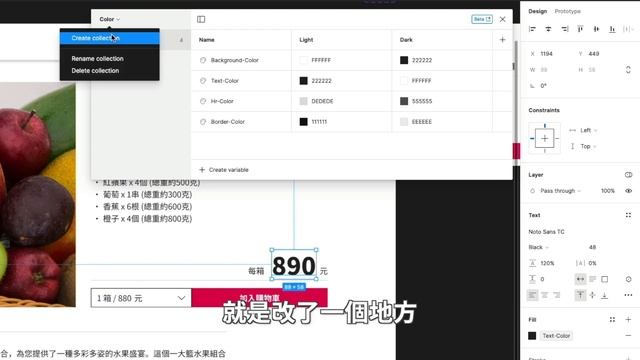
Task: Click Create variable button
Action: (224, 170)
